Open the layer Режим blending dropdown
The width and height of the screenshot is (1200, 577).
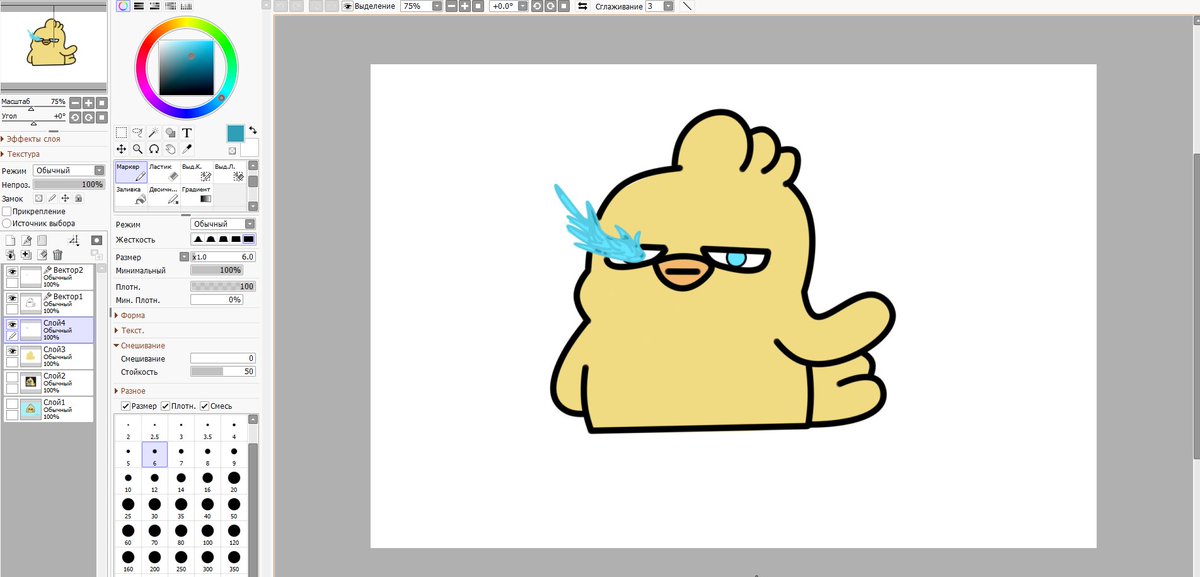pyautogui.click(x=69, y=171)
